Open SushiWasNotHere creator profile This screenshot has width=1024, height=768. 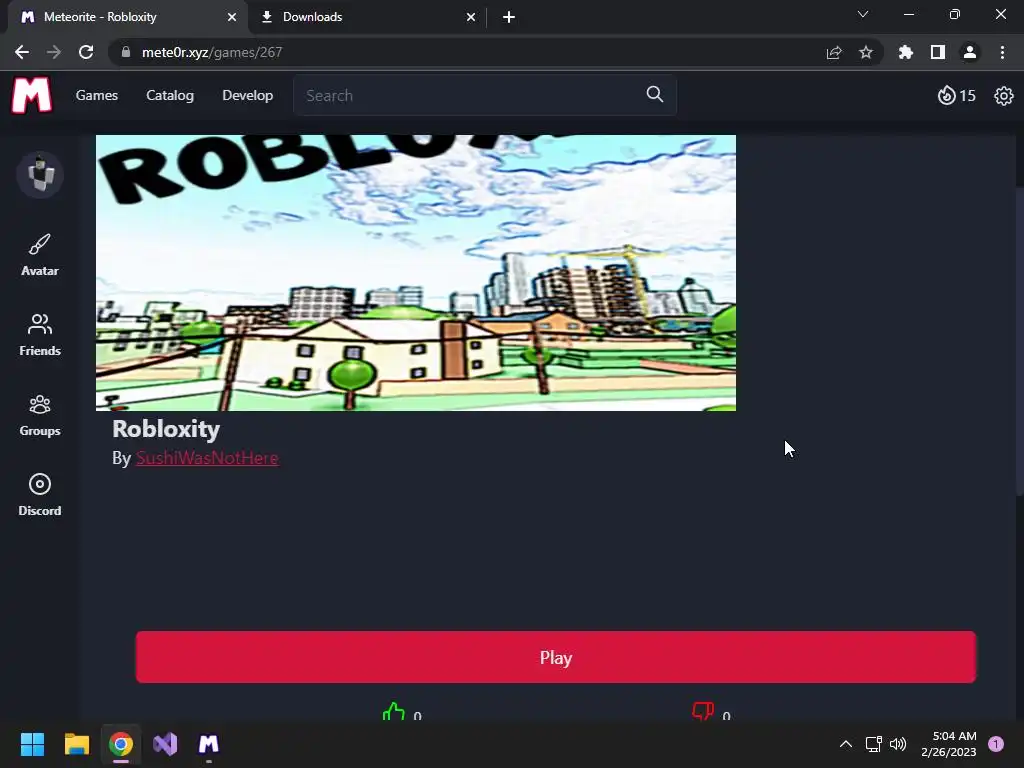pos(207,458)
